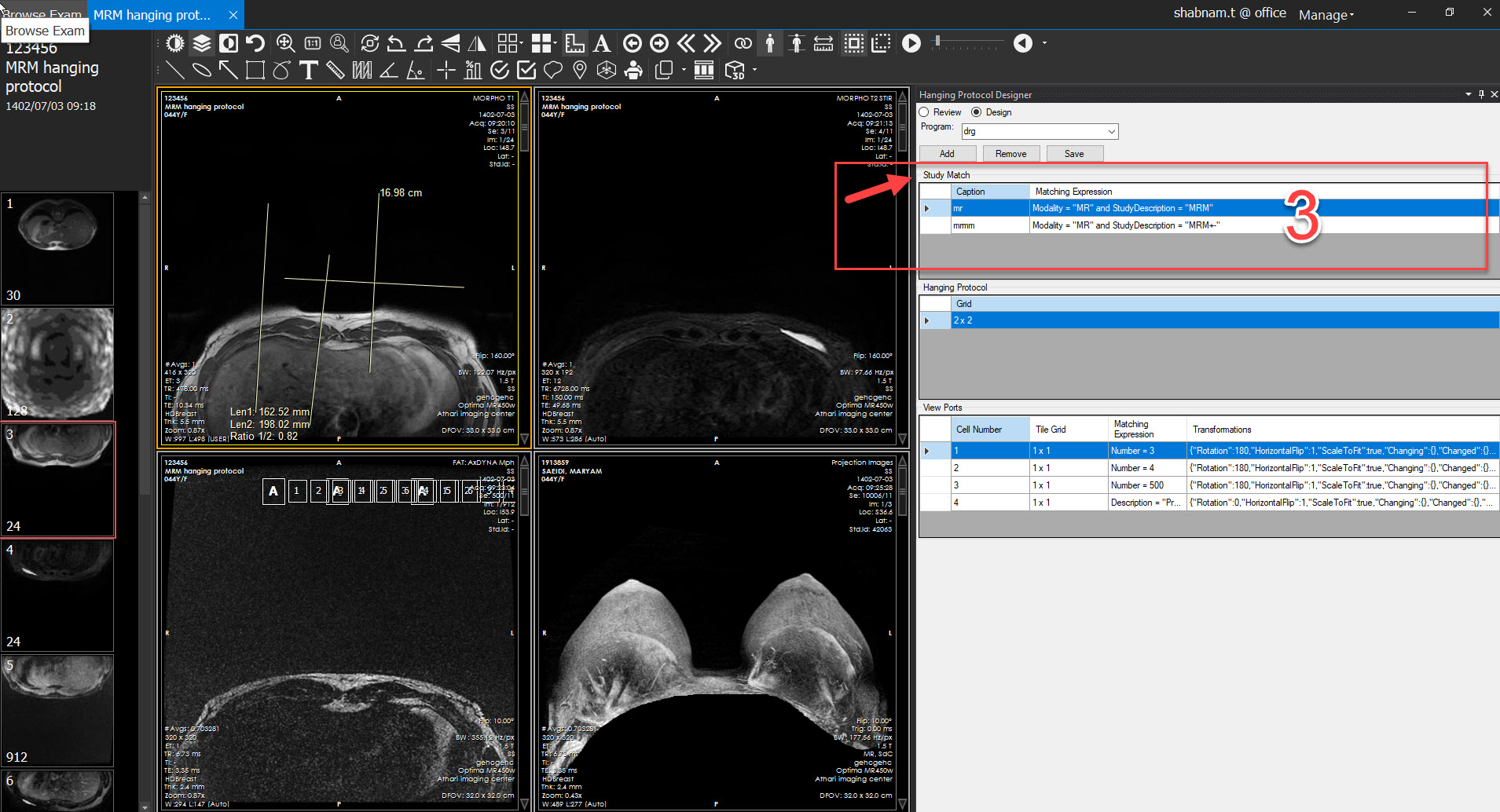The height and width of the screenshot is (812, 1500).
Task: Click the Undo icon
Action: (x=255, y=43)
